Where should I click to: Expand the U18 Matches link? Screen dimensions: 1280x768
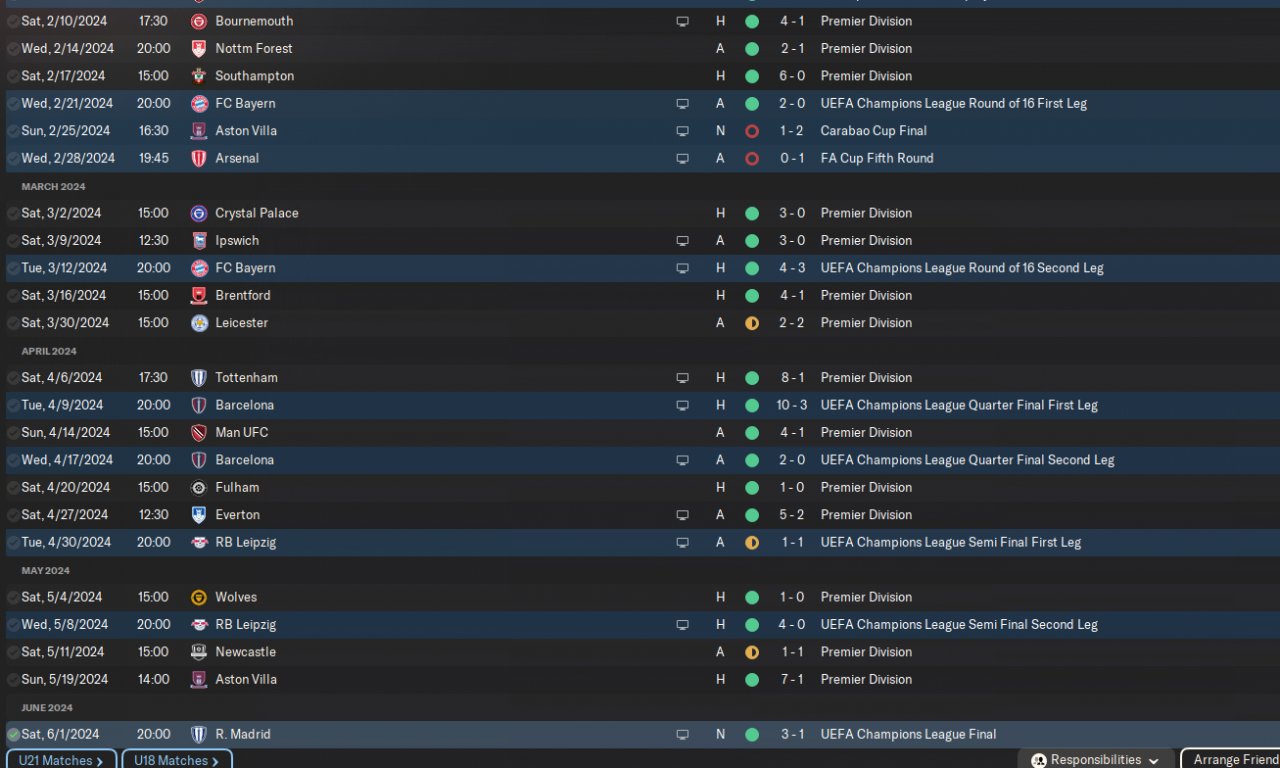(x=176, y=760)
